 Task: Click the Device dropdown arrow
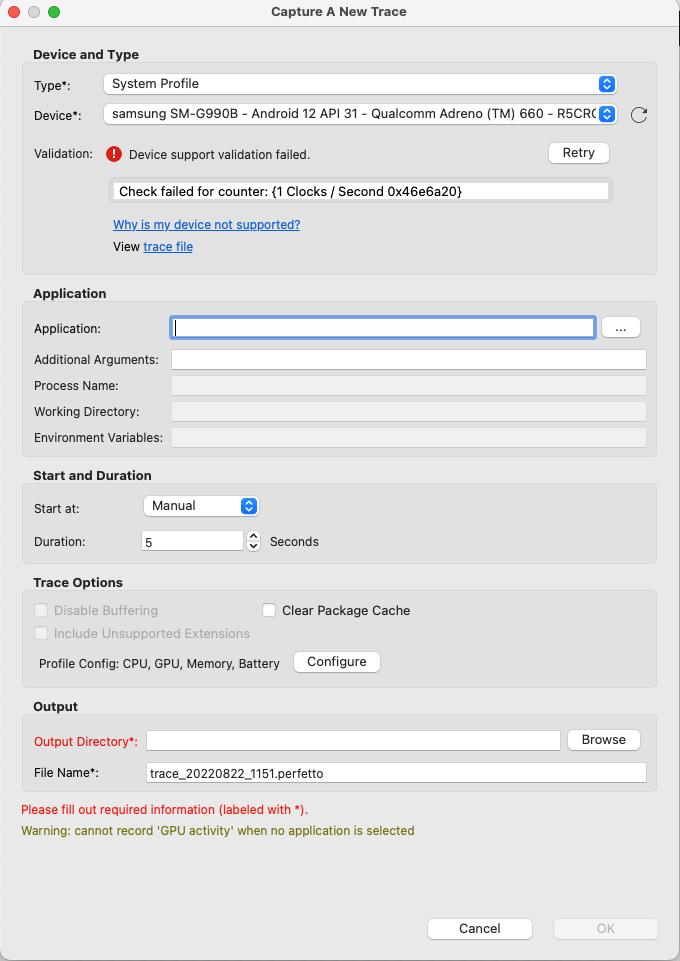coord(606,114)
